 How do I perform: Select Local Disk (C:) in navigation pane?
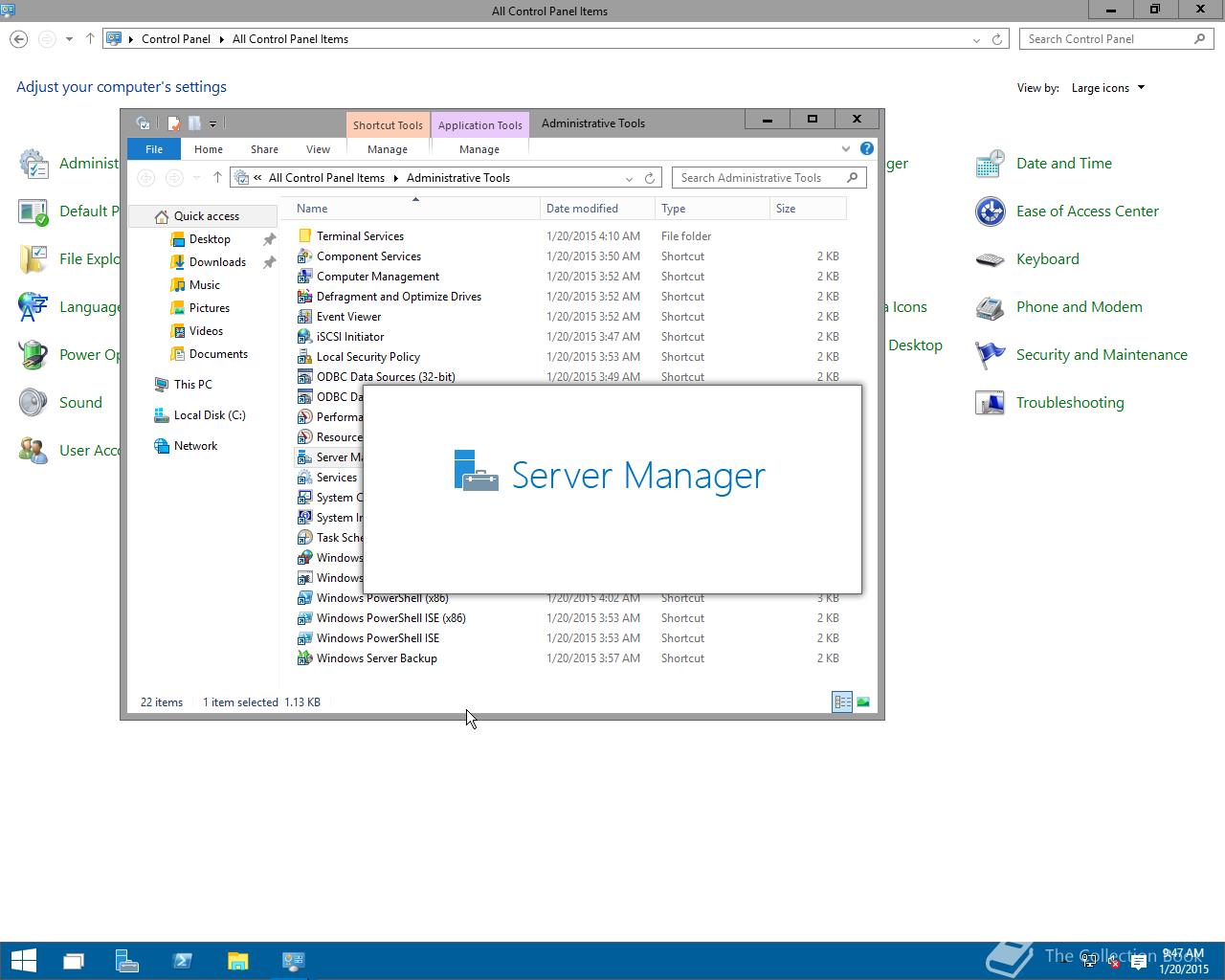tap(210, 415)
